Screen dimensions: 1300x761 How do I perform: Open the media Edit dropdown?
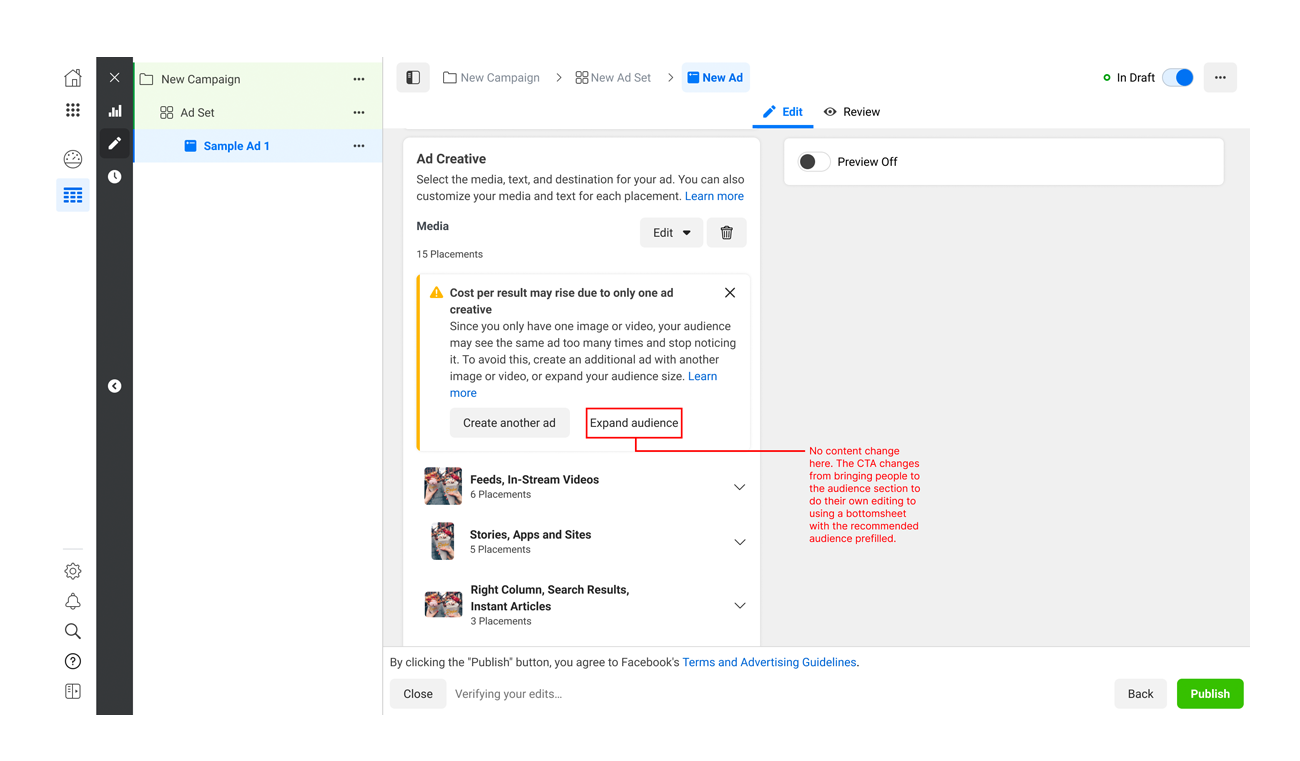pos(671,233)
